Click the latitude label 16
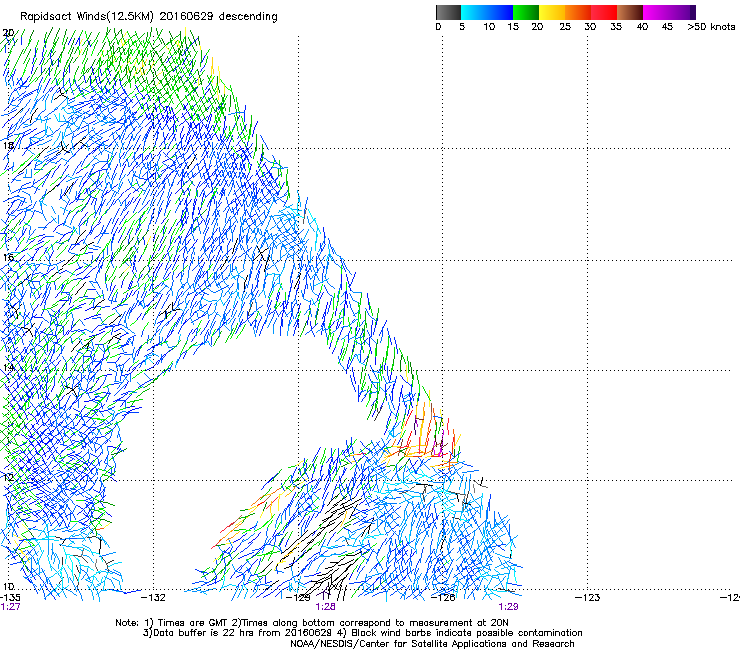 [x=8, y=257]
